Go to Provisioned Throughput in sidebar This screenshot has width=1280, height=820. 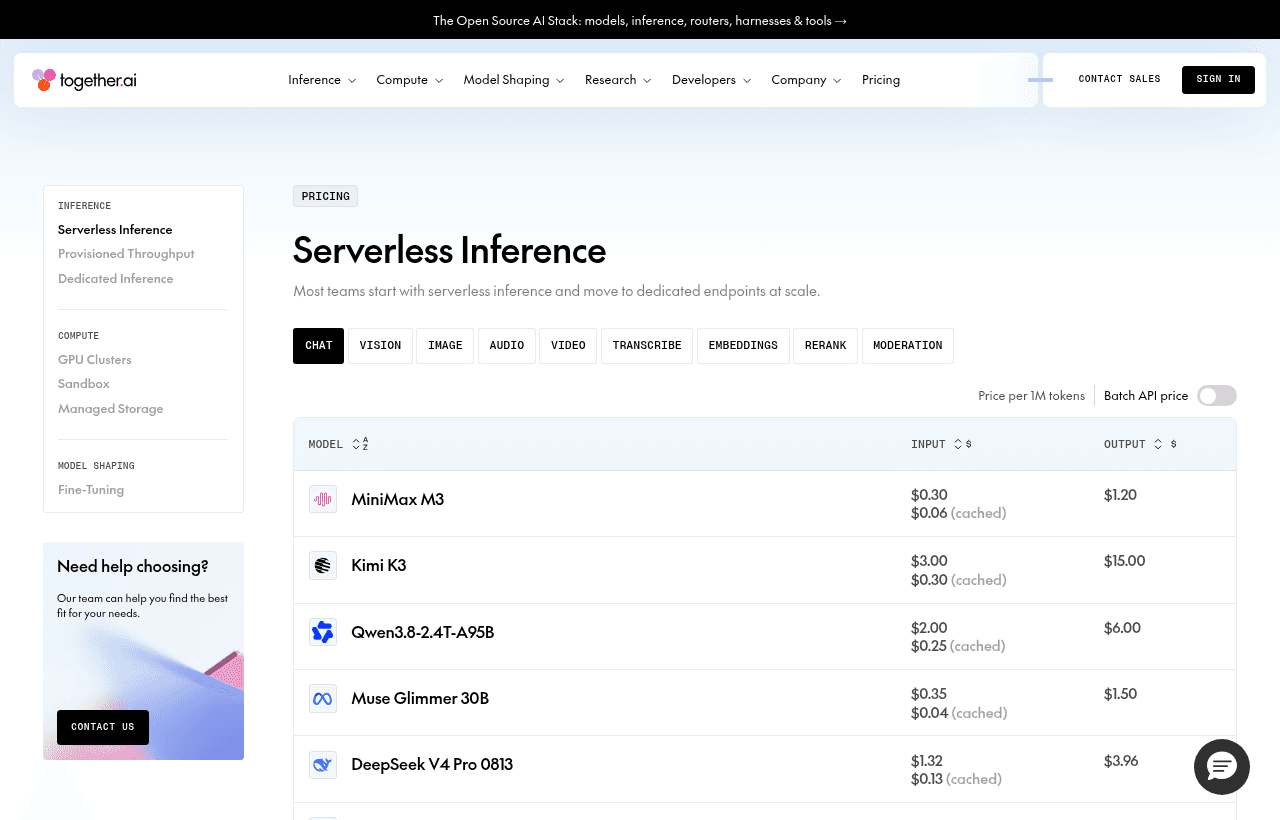point(126,254)
